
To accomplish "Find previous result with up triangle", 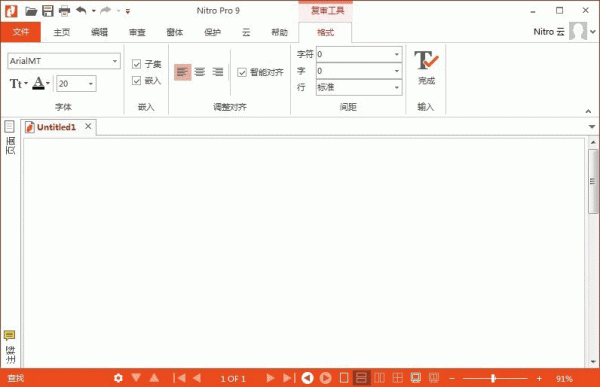I will 154,378.
